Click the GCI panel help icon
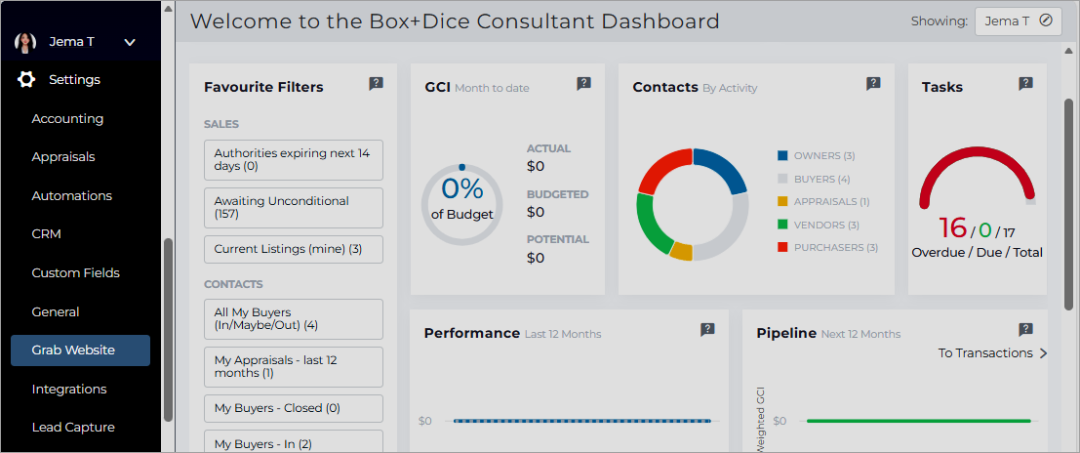1080x453 pixels. [584, 84]
